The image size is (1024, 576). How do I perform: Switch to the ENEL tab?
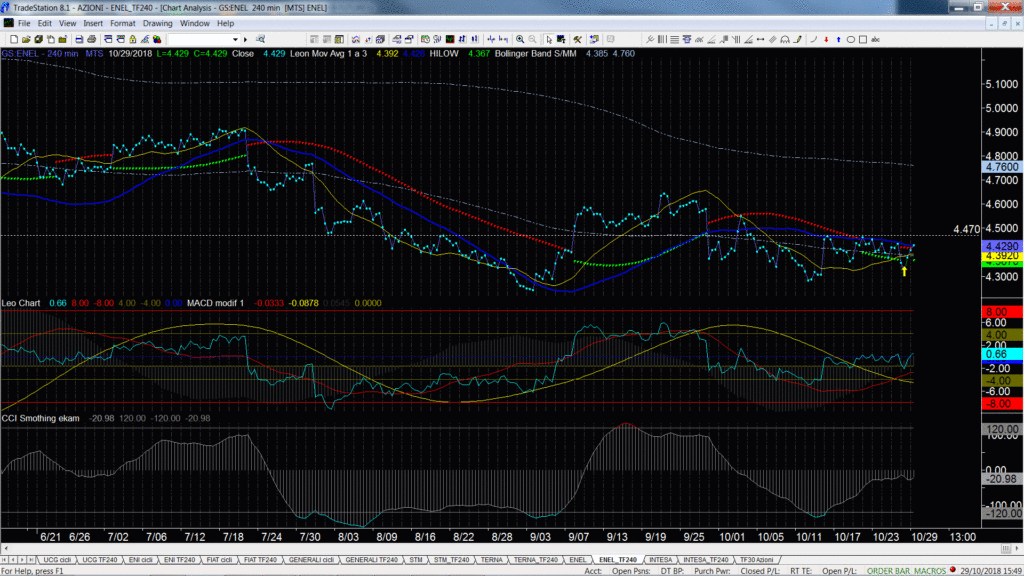[x=578, y=560]
